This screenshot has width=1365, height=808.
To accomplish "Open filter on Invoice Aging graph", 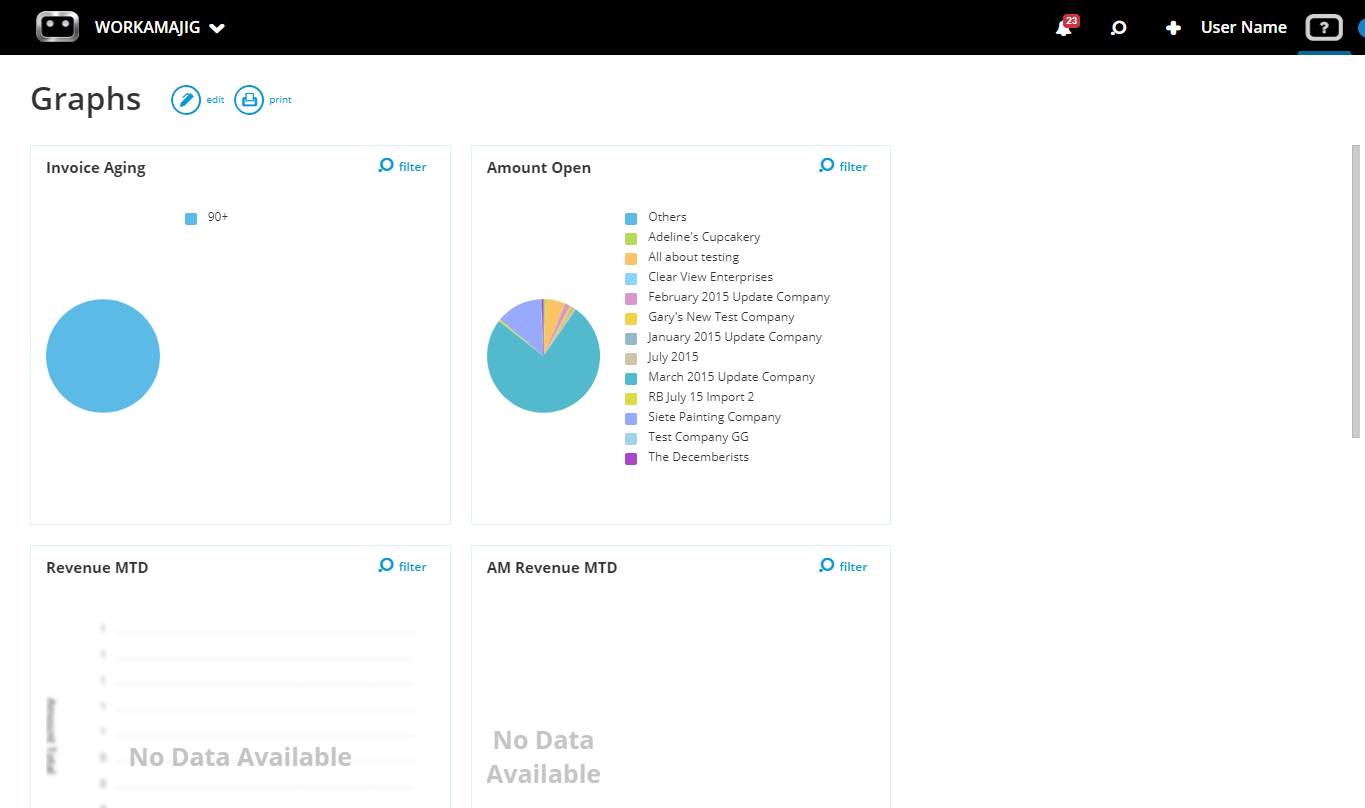I will coord(403,166).
